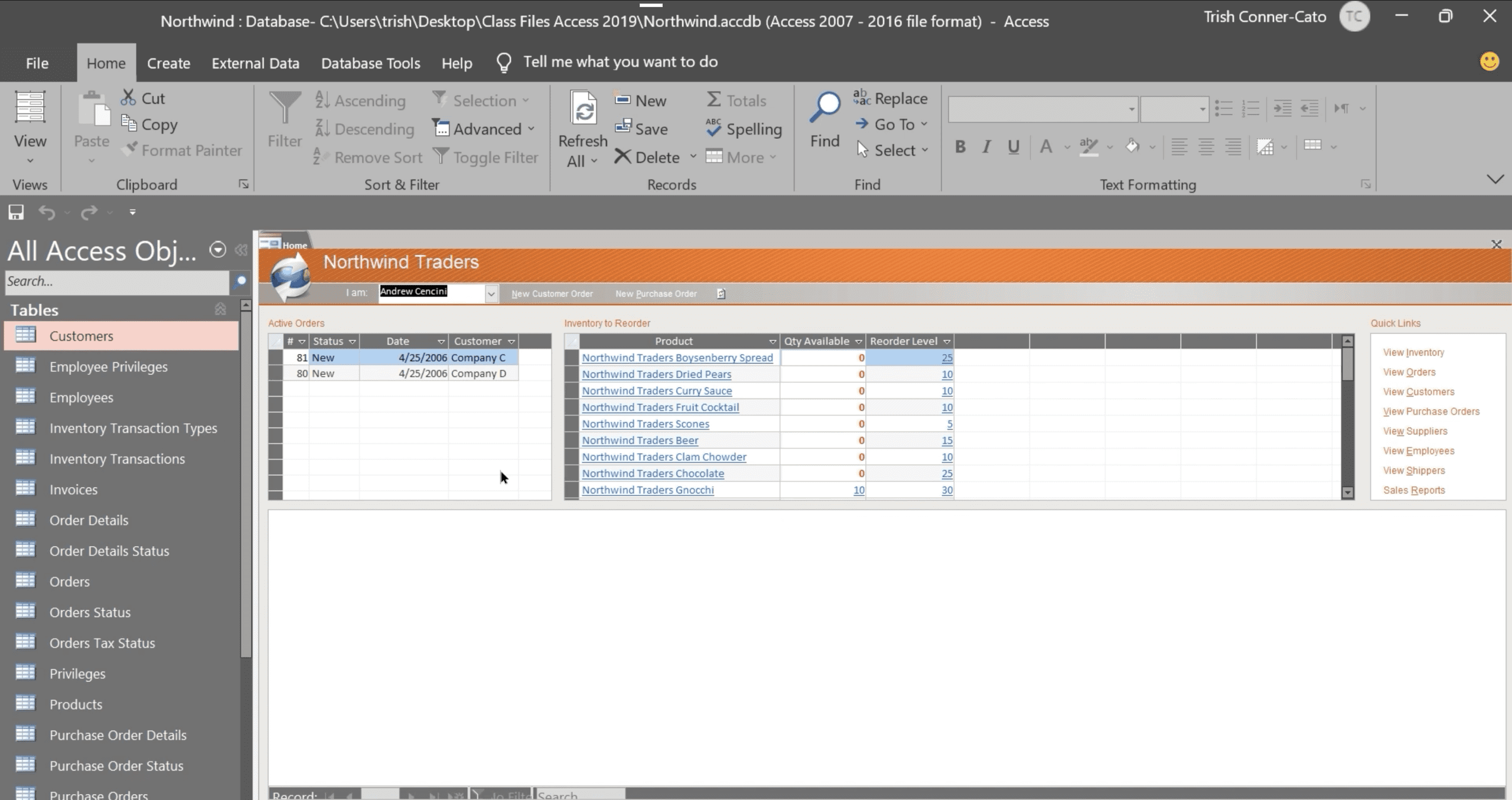Click the feedback smiley face icon
The height and width of the screenshot is (800, 1512).
1489,61
